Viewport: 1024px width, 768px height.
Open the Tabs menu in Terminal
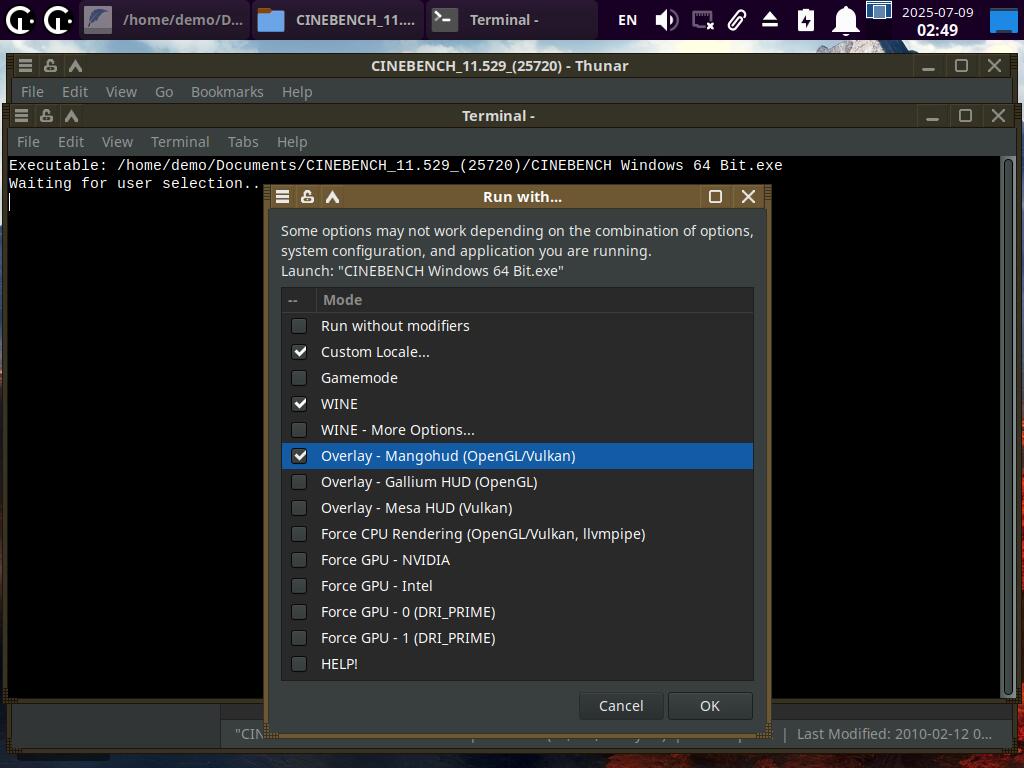tap(243, 142)
